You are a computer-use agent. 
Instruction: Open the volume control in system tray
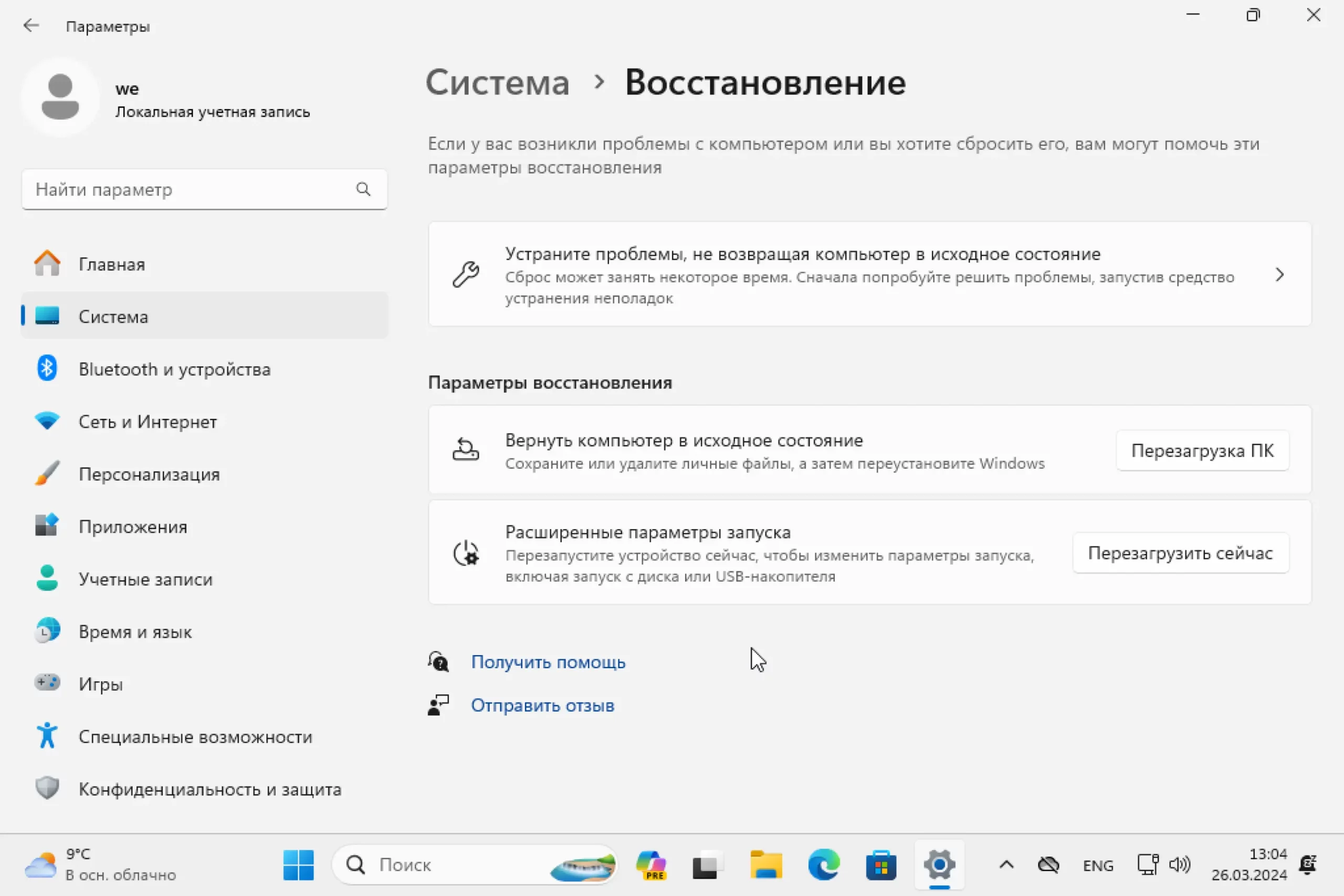(1180, 865)
